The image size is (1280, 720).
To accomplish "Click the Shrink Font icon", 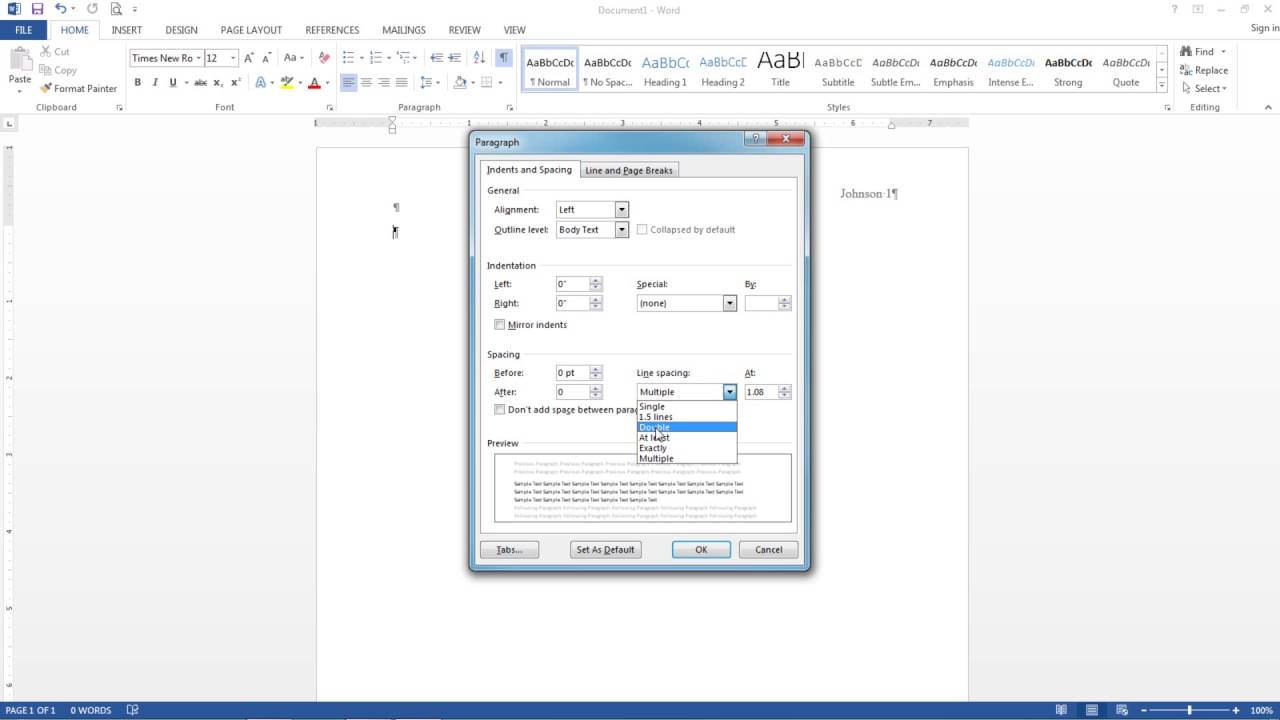I will pyautogui.click(x=265, y=58).
